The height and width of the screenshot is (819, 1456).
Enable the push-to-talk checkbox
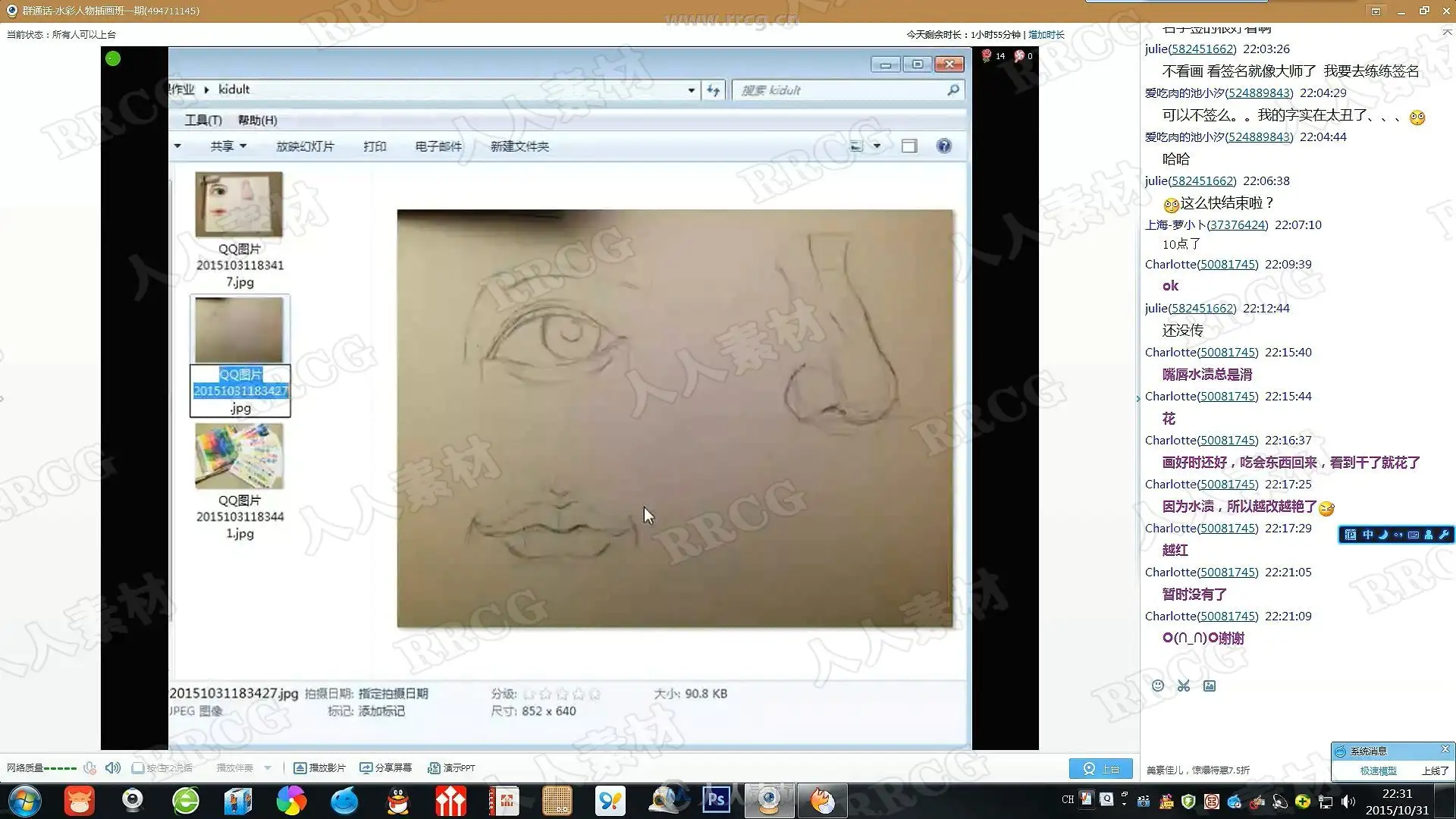138,768
